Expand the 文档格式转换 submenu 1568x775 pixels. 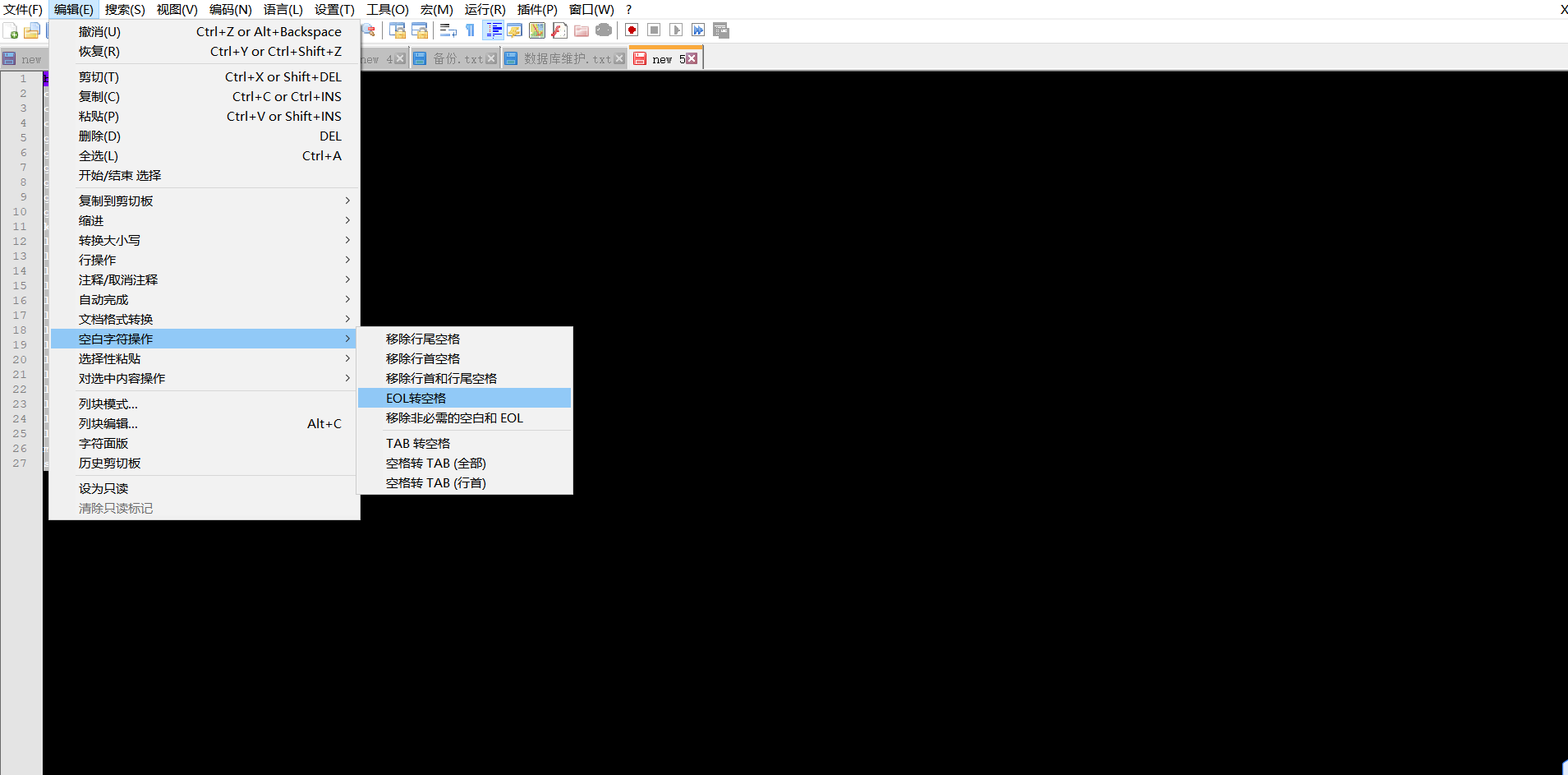[x=205, y=319]
